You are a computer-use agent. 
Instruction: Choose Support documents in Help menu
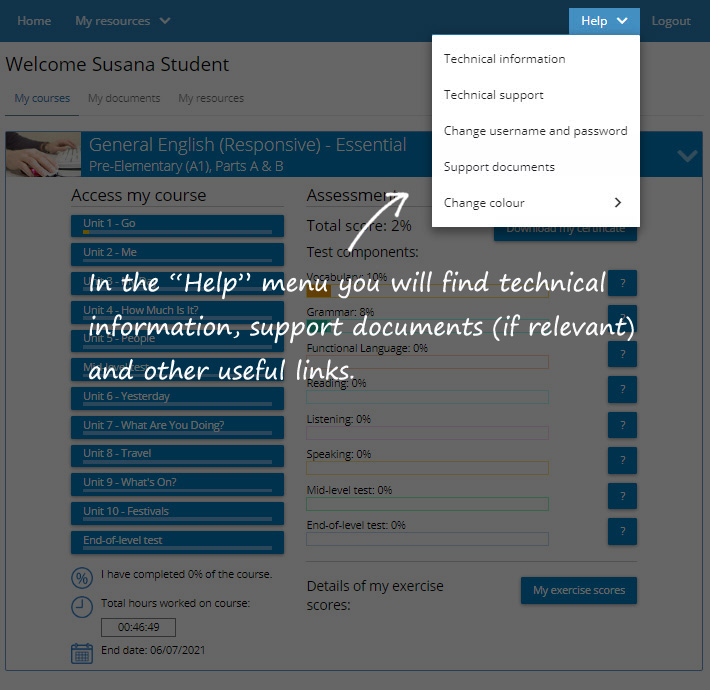[x=499, y=167]
